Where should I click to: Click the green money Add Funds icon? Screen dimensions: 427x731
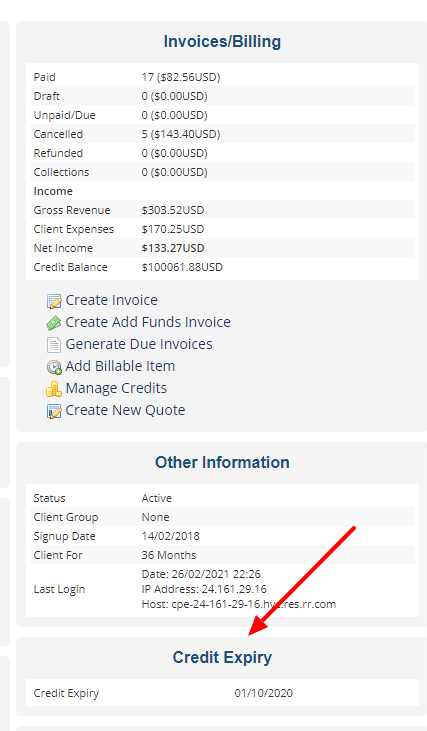point(54,323)
